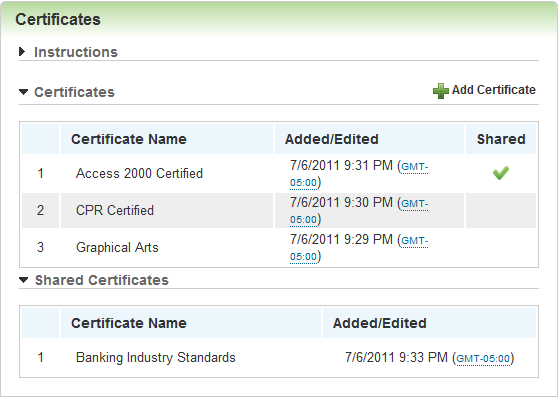Click row number 3 beside Graphical Arts
This screenshot has height=398, width=559.
click(x=40, y=247)
